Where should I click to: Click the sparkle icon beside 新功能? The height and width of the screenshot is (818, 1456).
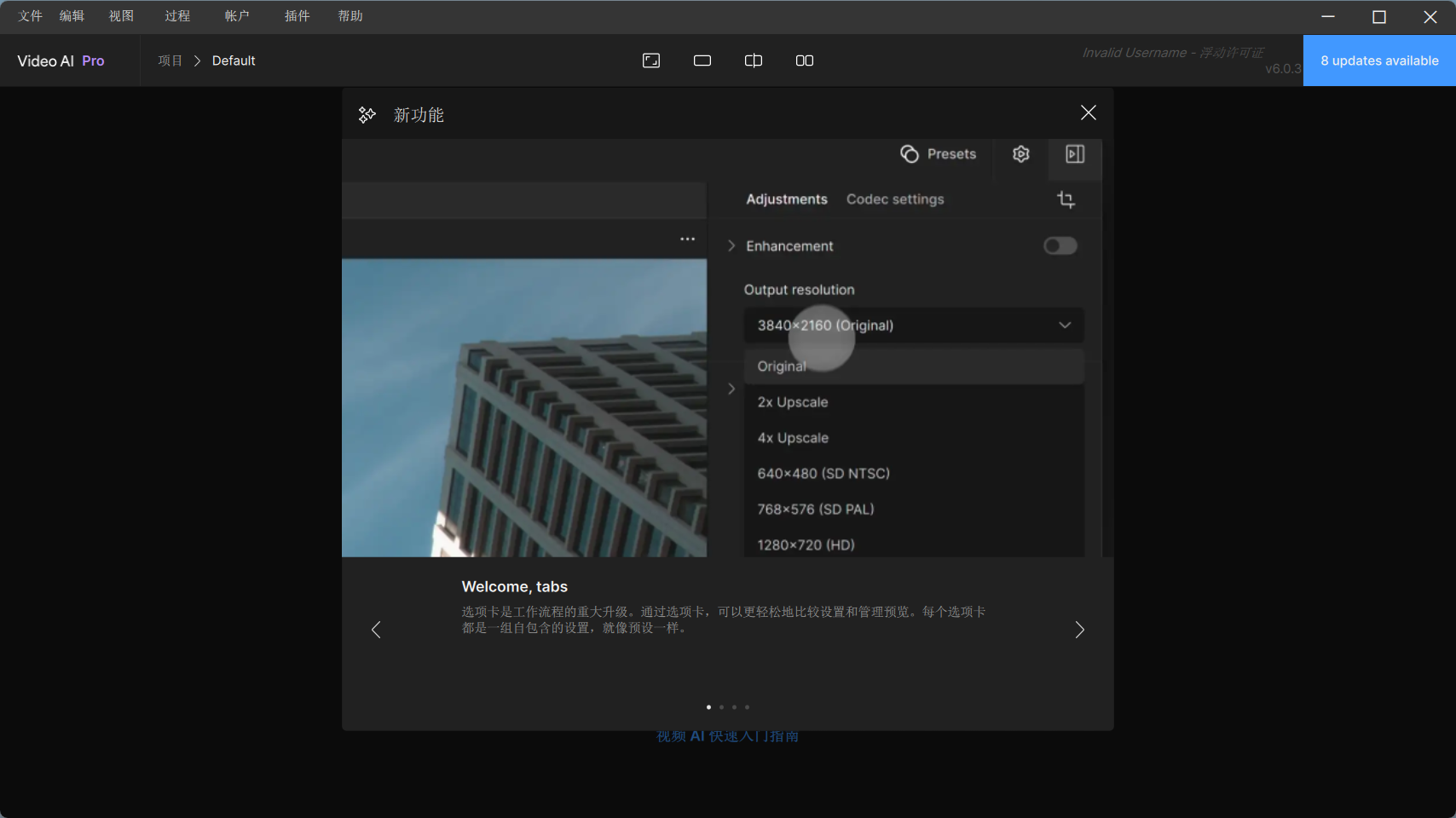pos(367,115)
